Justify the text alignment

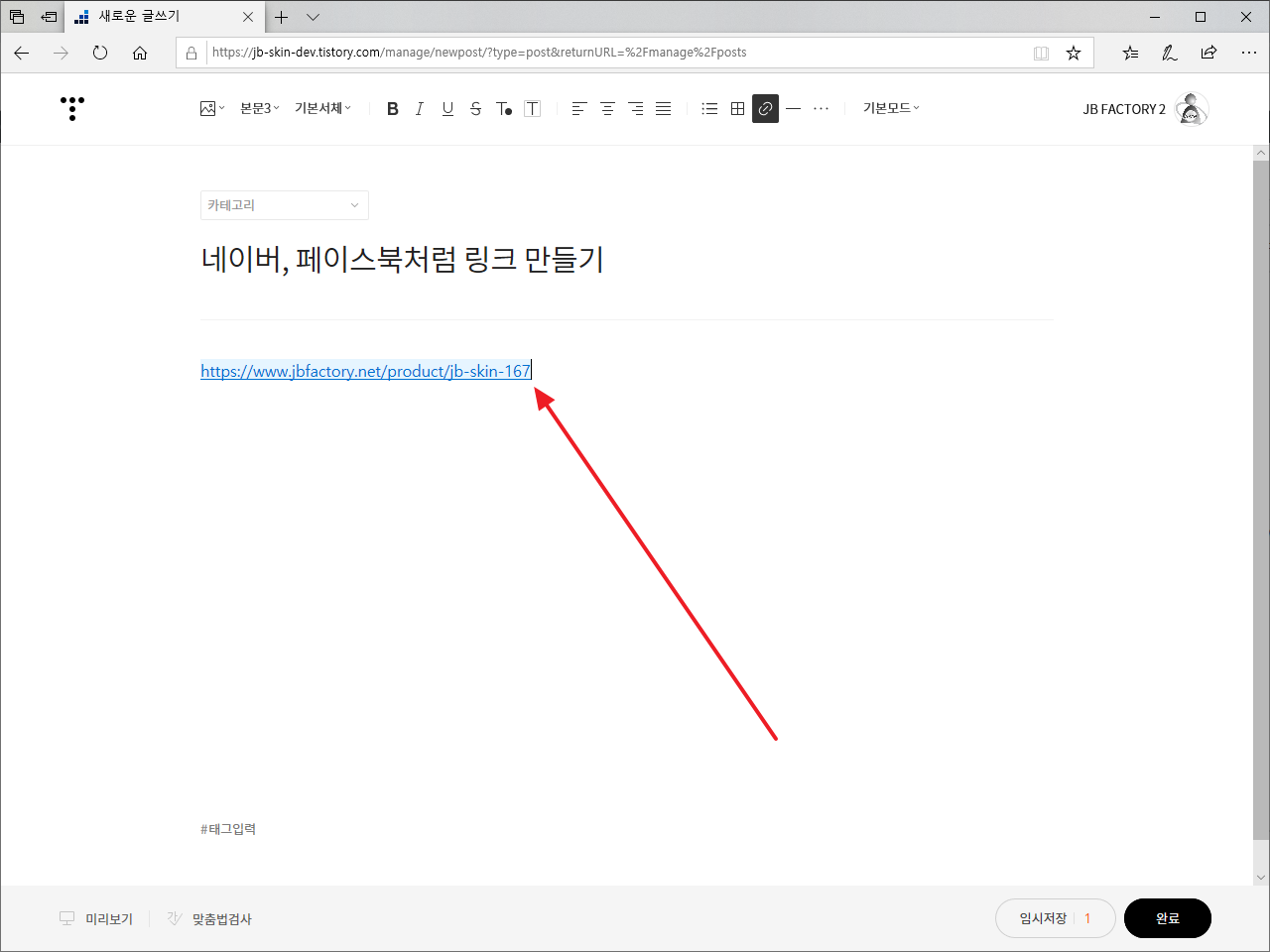[x=664, y=109]
